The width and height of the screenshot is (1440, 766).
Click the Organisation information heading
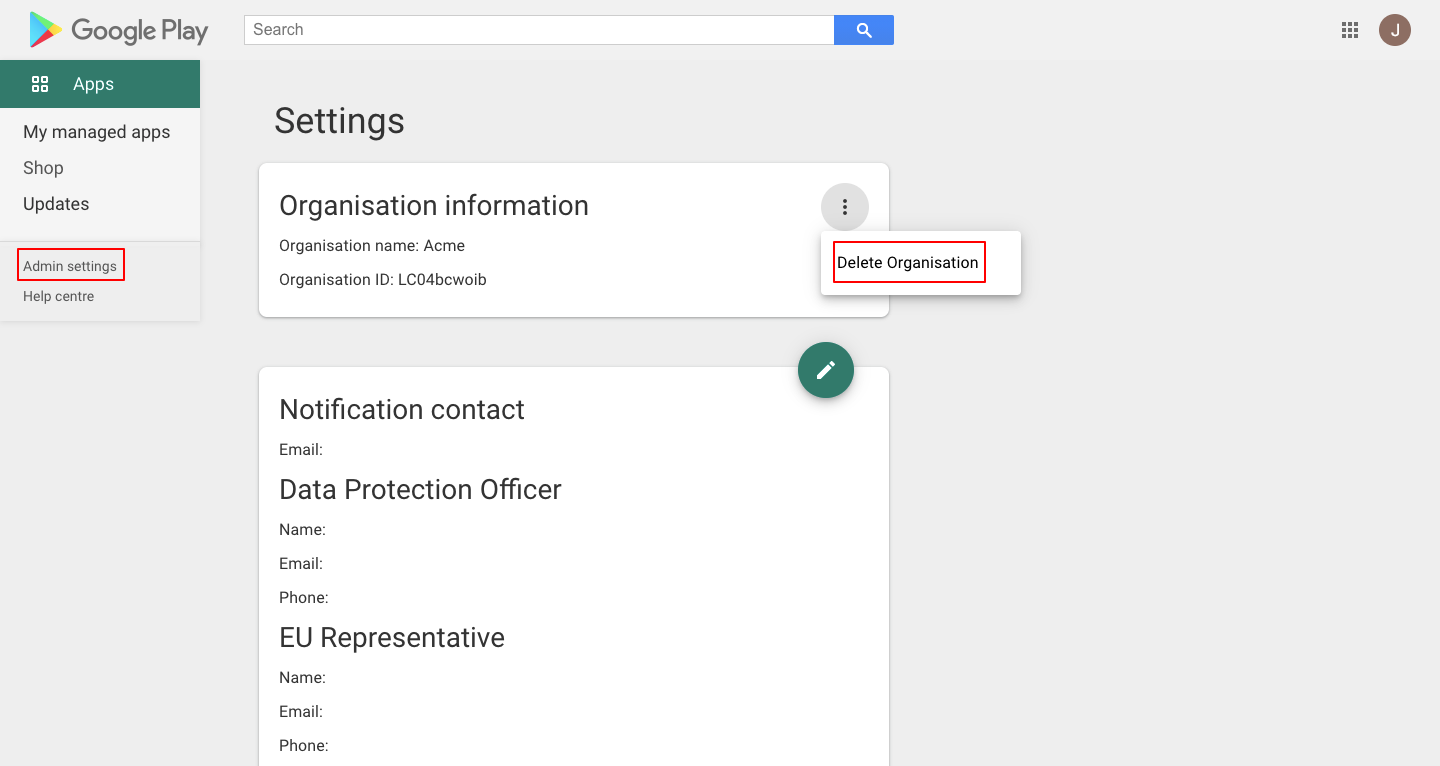click(434, 205)
